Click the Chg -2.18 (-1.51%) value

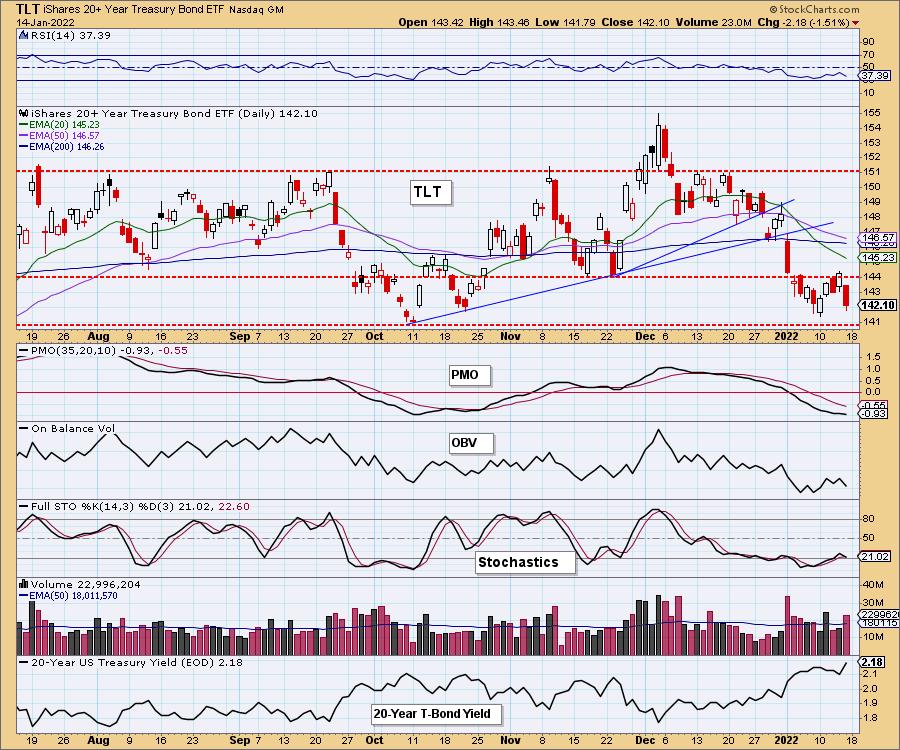click(803, 22)
